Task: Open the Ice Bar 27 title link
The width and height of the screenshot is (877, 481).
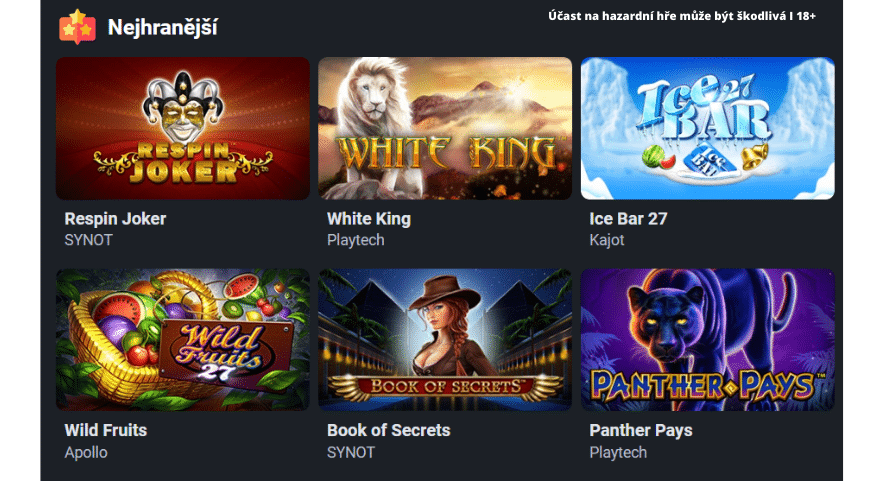Action: pyautogui.click(x=628, y=219)
